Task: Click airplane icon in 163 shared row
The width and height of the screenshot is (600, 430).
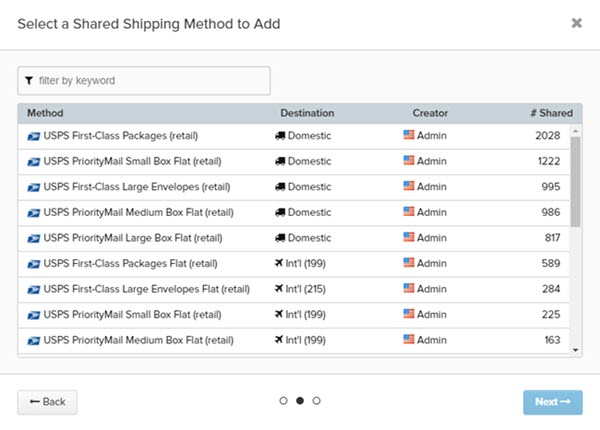Action: (x=279, y=340)
